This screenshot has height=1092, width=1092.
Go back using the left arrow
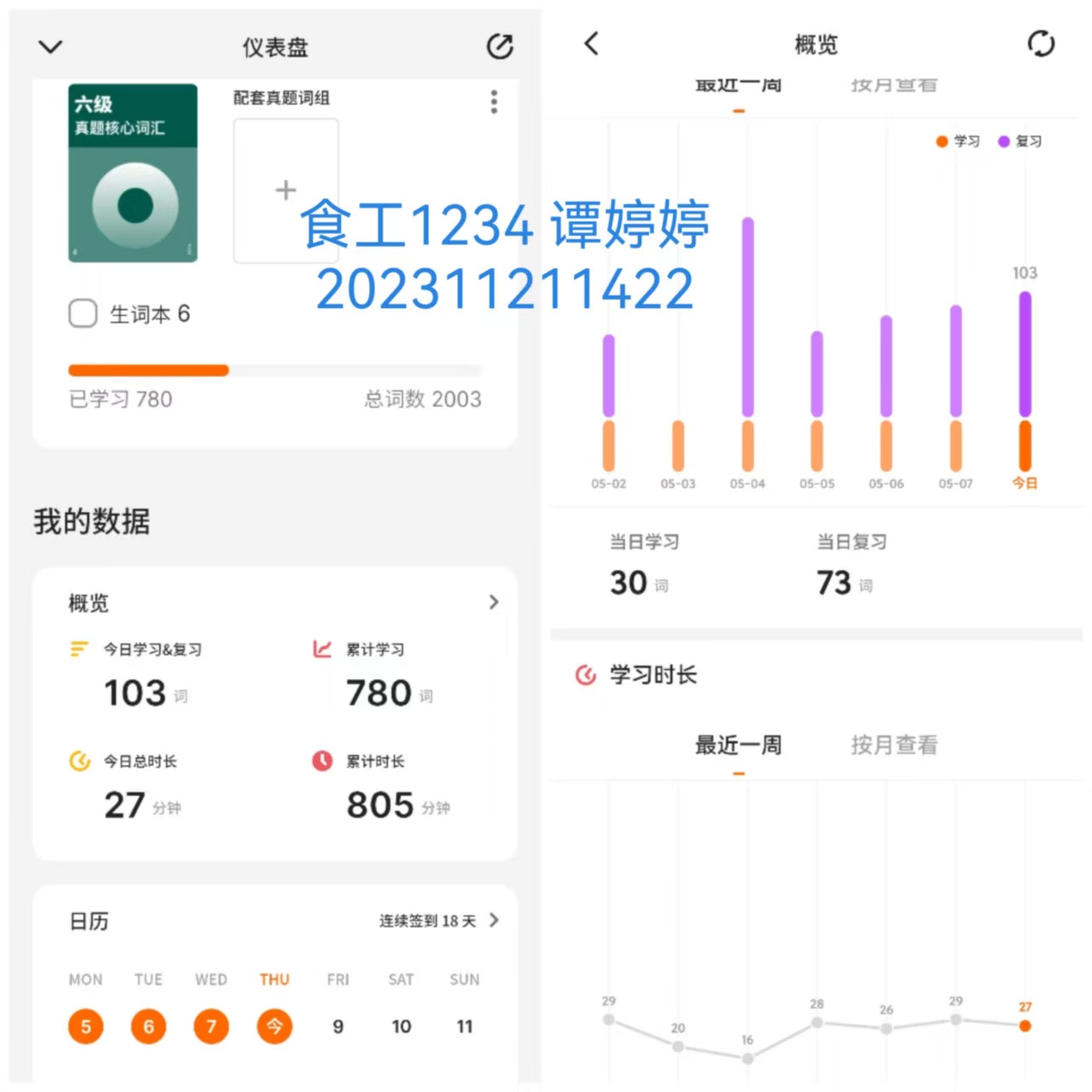click(x=591, y=44)
